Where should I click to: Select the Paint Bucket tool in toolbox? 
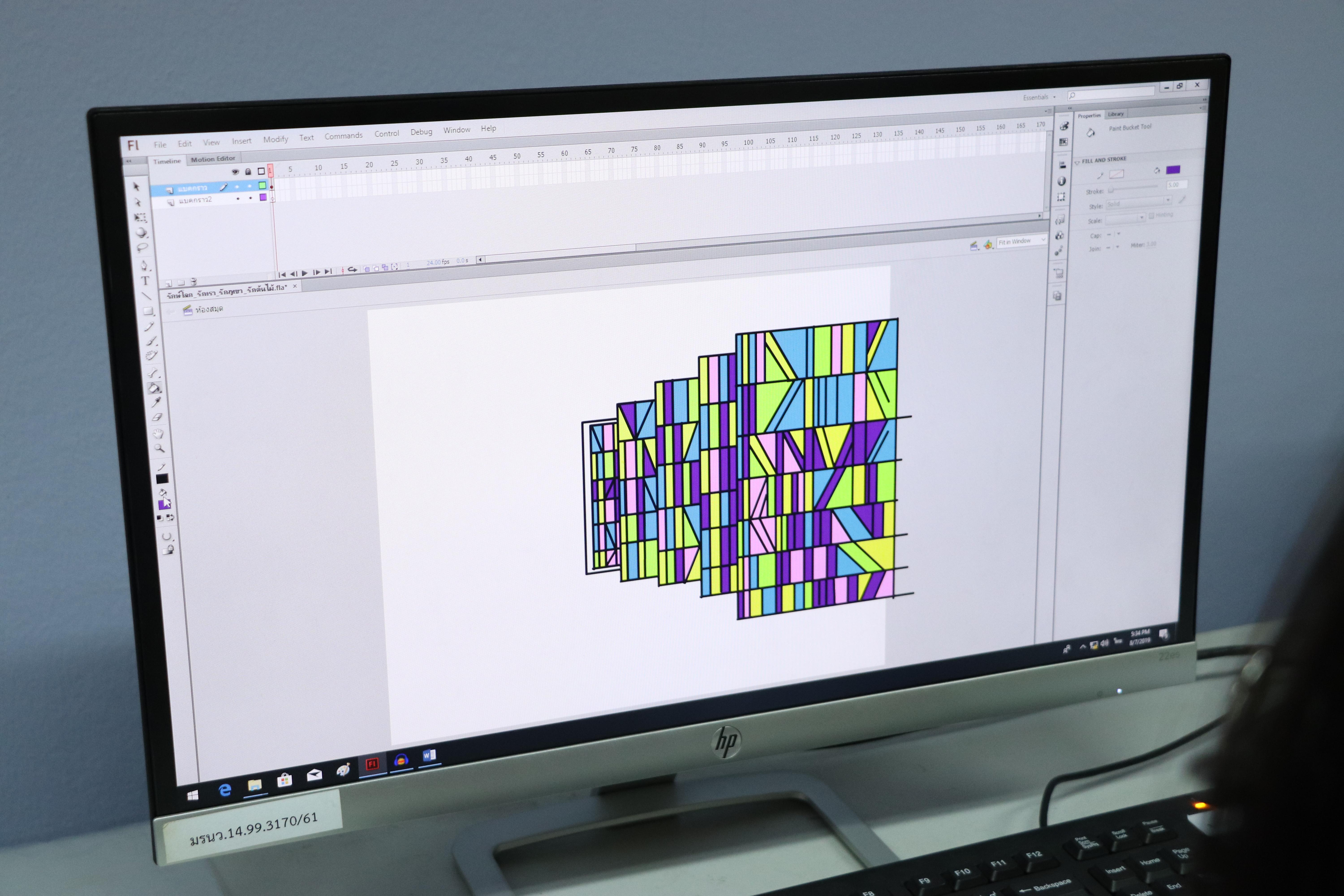[154, 388]
